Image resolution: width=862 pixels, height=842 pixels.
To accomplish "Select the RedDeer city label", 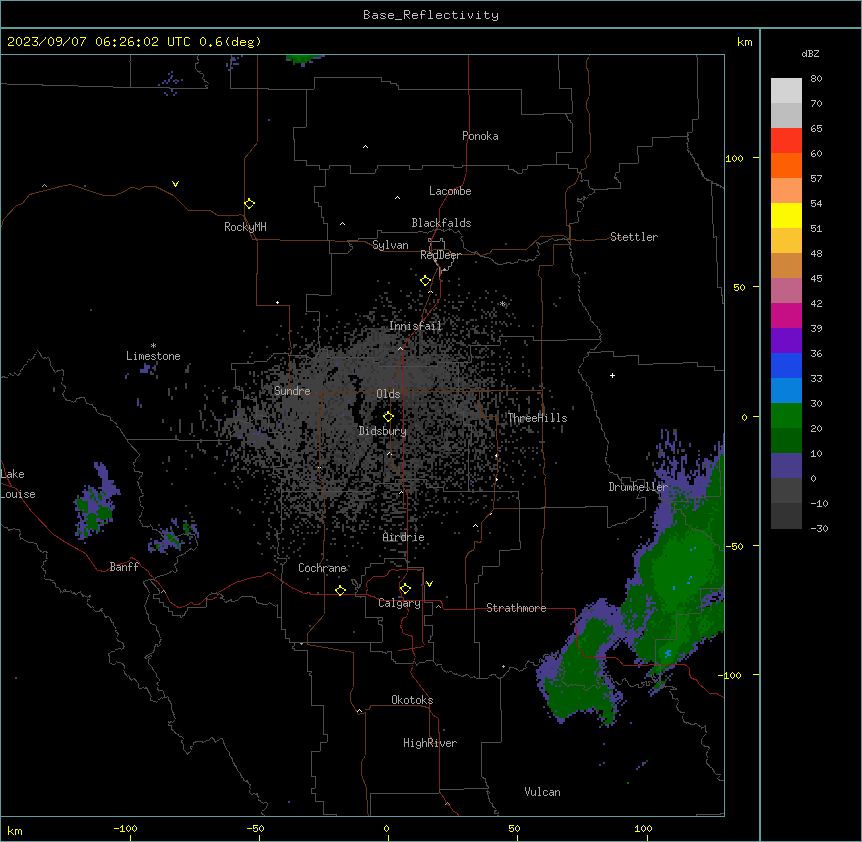I will point(440,255).
